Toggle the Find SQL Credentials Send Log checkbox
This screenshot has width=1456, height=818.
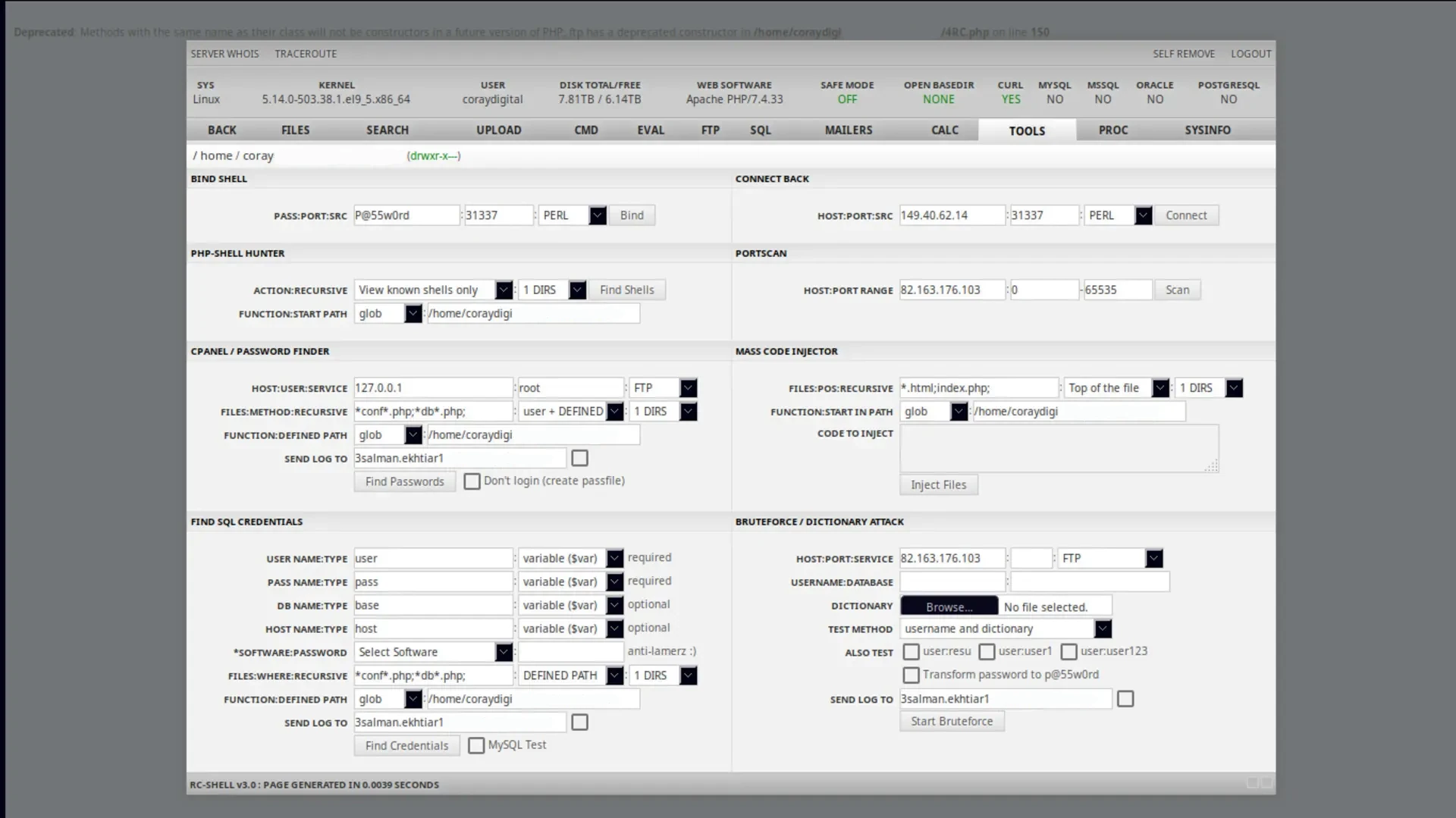[x=580, y=722]
